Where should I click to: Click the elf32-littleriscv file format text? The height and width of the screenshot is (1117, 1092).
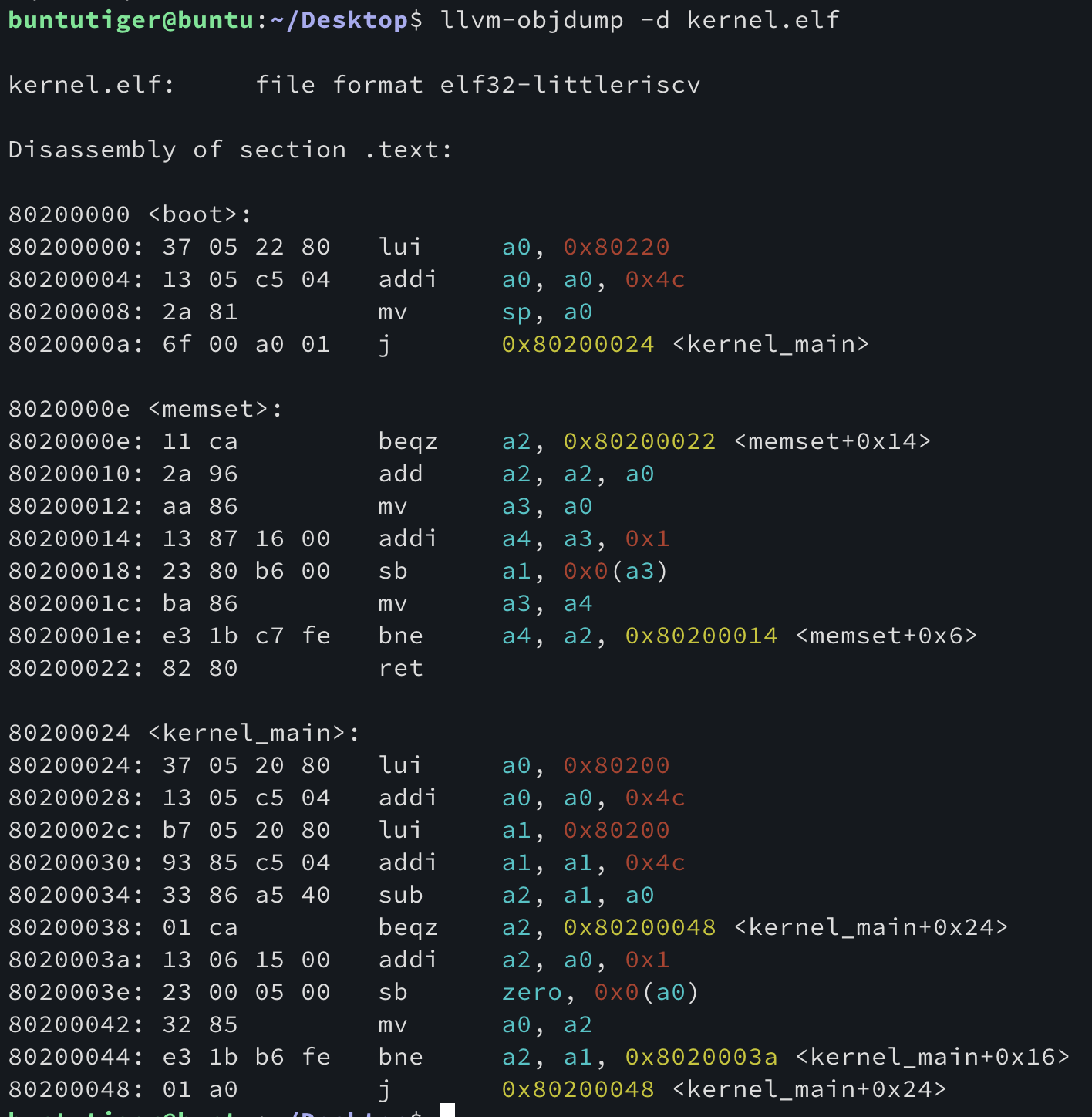(x=570, y=84)
